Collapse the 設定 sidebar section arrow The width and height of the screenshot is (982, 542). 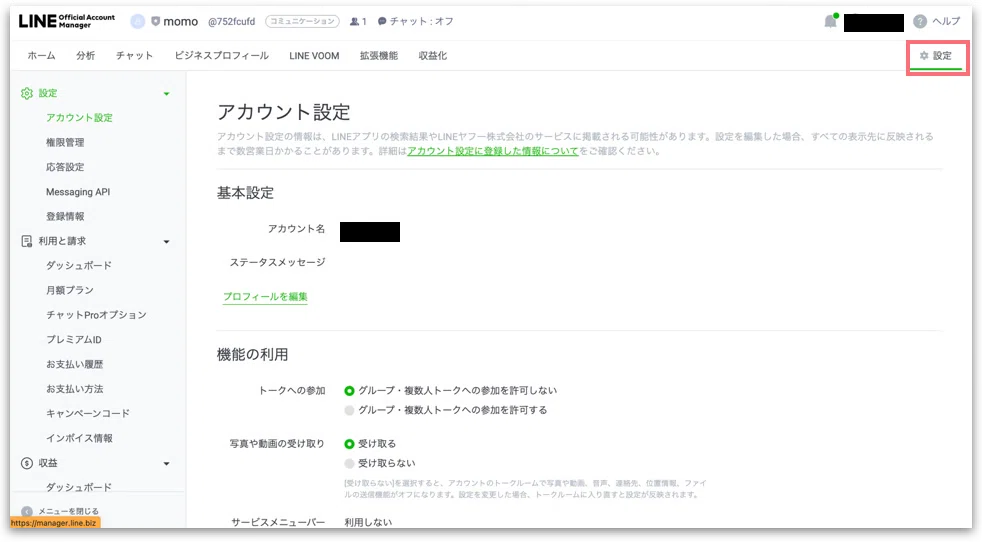point(167,94)
